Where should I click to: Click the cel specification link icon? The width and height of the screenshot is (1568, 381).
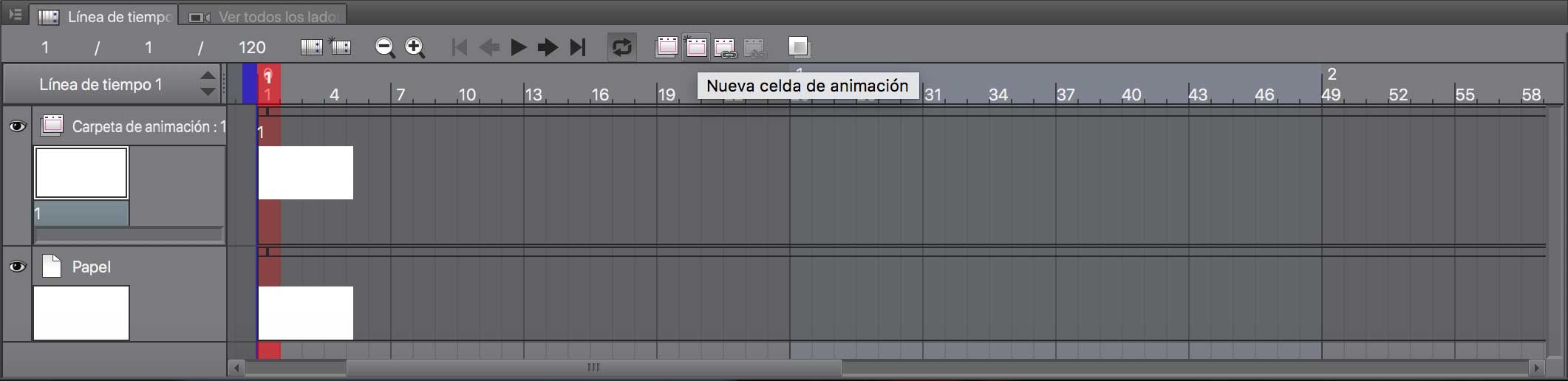726,47
